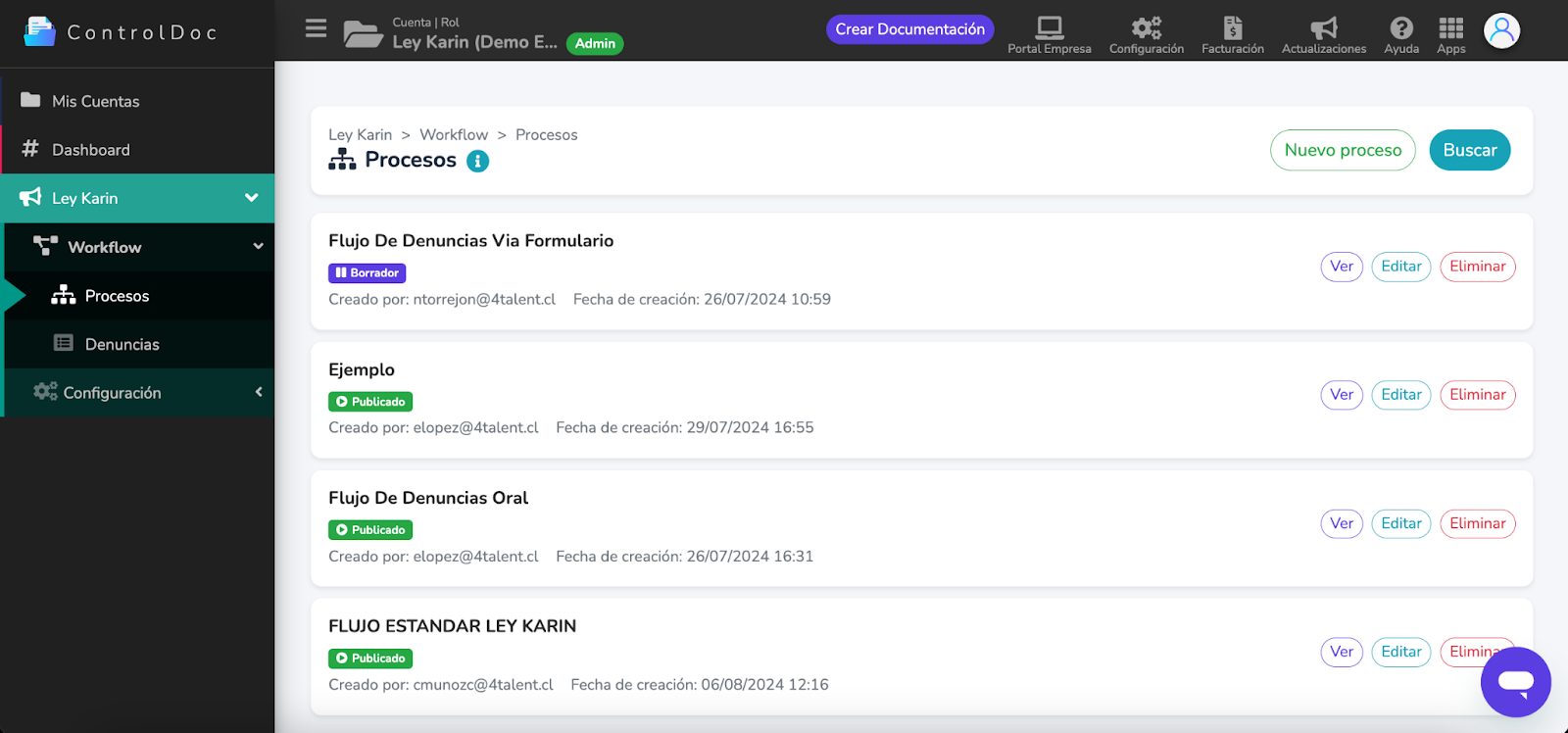Viewport: 1568px width, 733px height.
Task: Click Fecha de creación: 29/07/2024 16:55
Action: click(x=685, y=427)
